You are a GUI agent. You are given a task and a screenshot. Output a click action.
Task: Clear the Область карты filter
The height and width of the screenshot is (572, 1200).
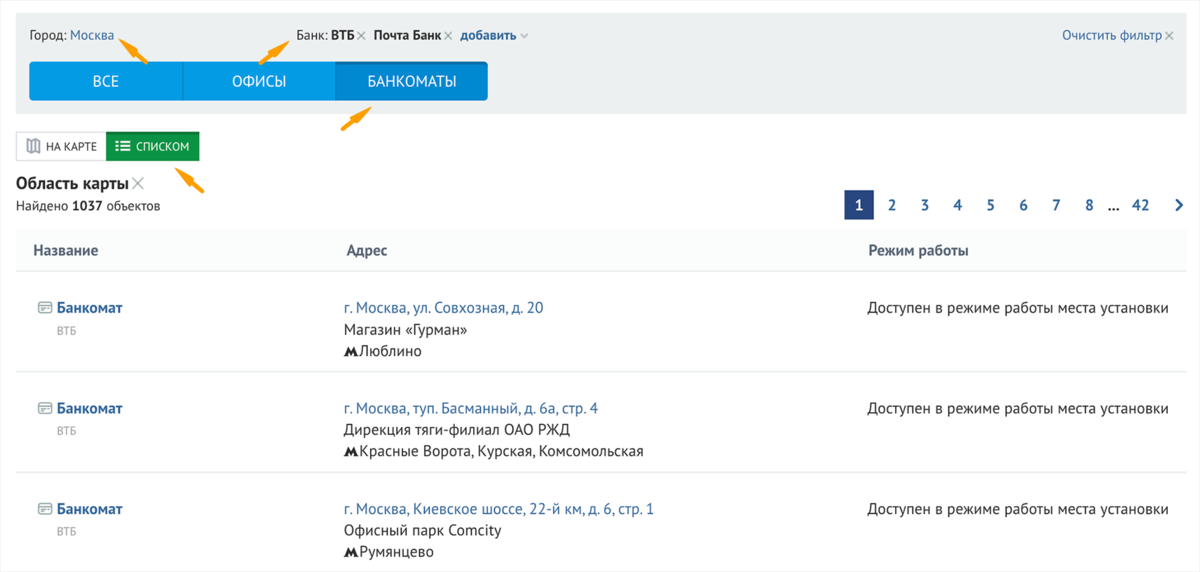pyautogui.click(x=138, y=183)
